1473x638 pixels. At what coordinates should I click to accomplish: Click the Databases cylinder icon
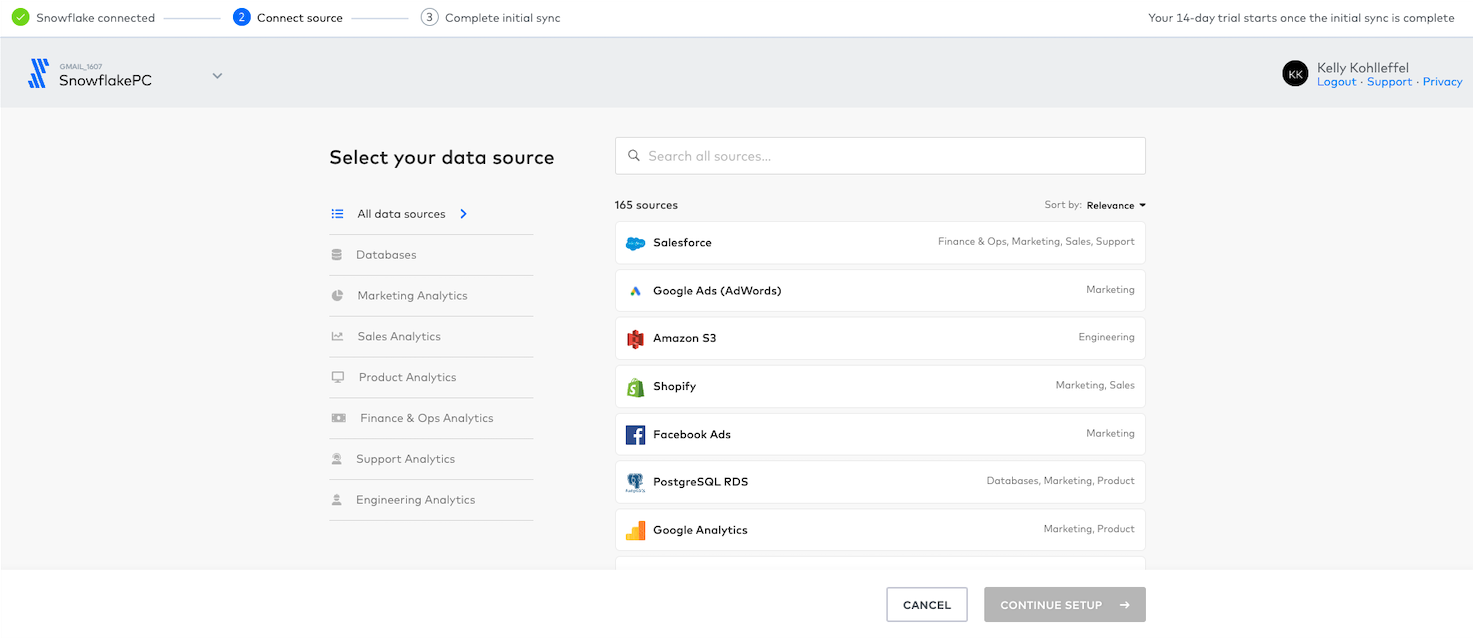click(x=337, y=255)
